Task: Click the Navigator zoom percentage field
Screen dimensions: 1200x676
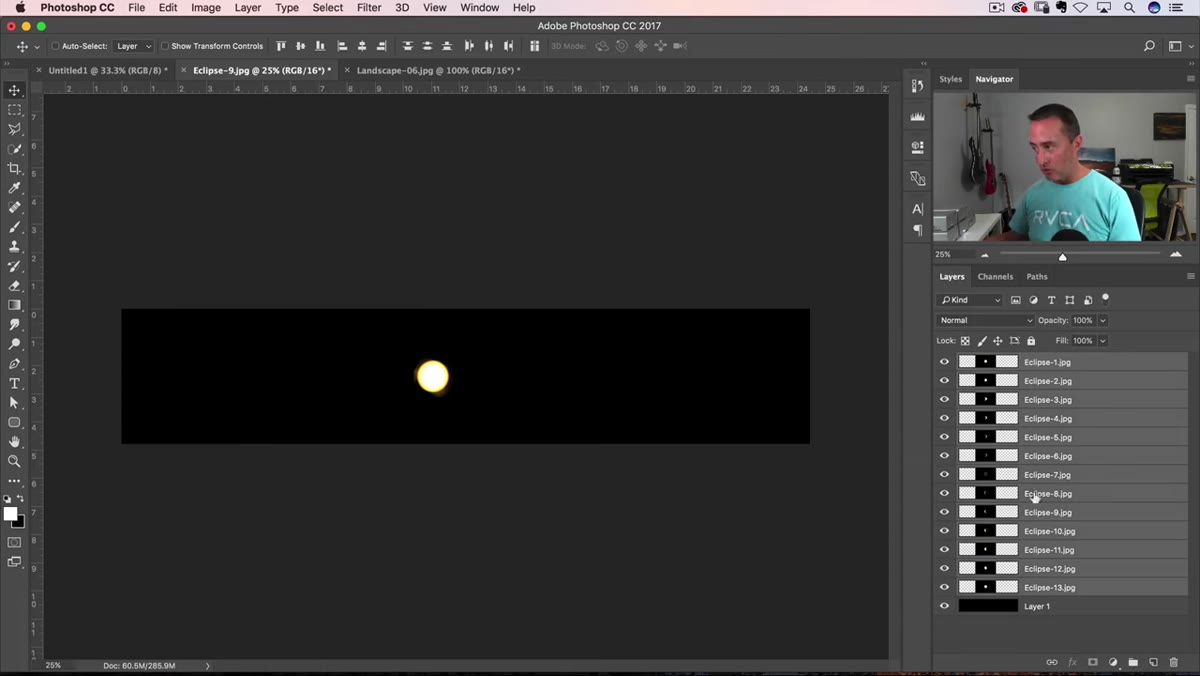Action: tap(945, 255)
